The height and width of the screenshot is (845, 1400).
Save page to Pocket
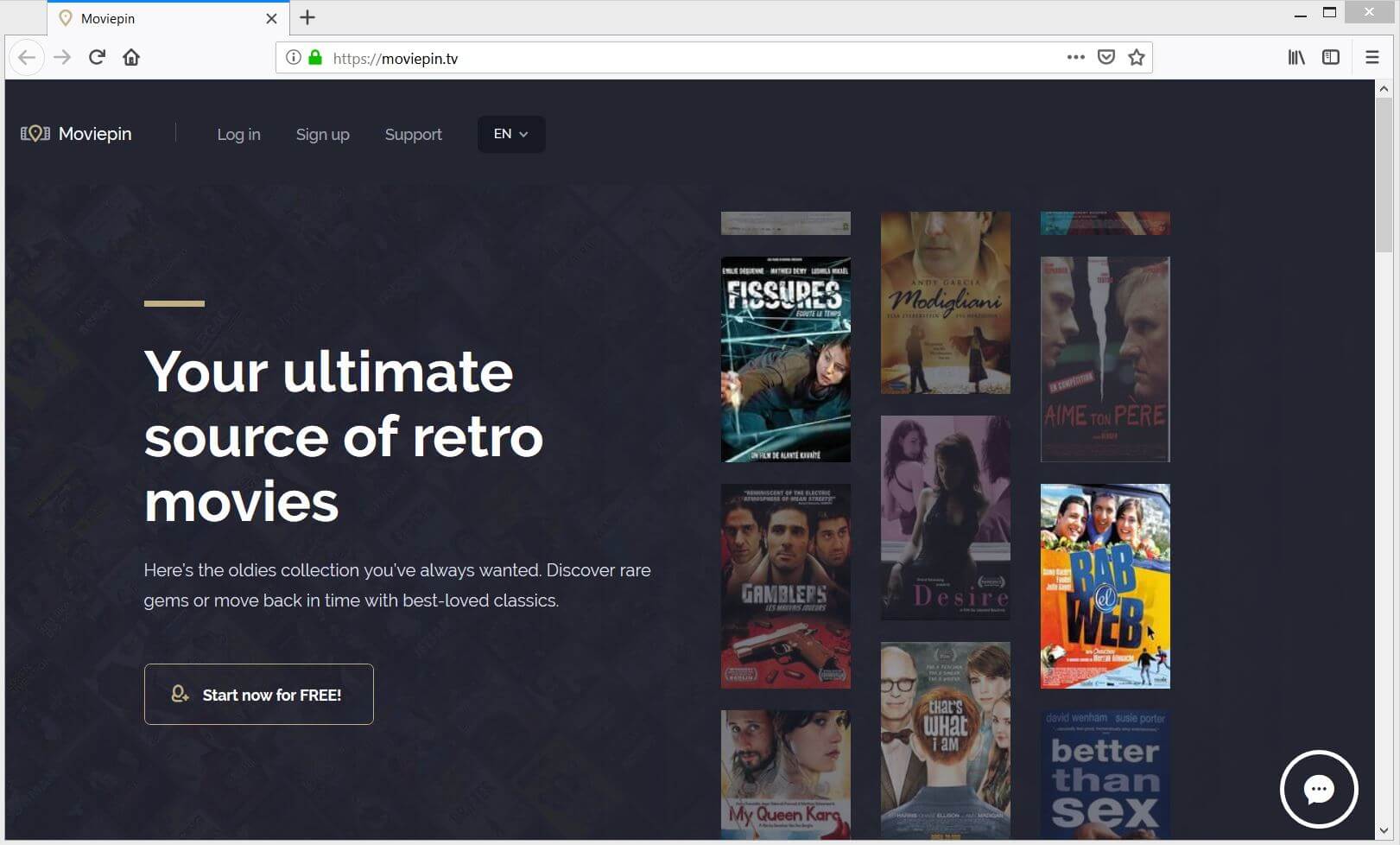click(1105, 58)
